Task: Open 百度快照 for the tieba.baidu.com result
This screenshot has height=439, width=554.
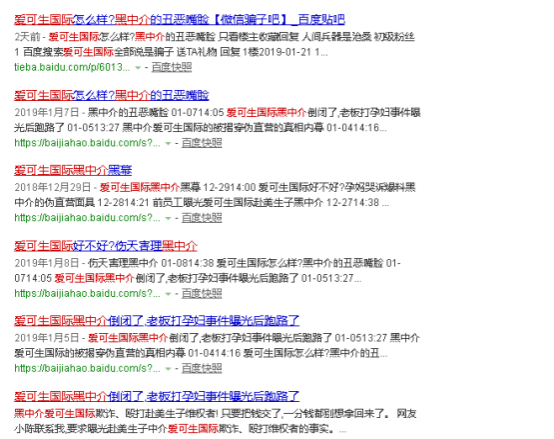Action: (x=172, y=67)
